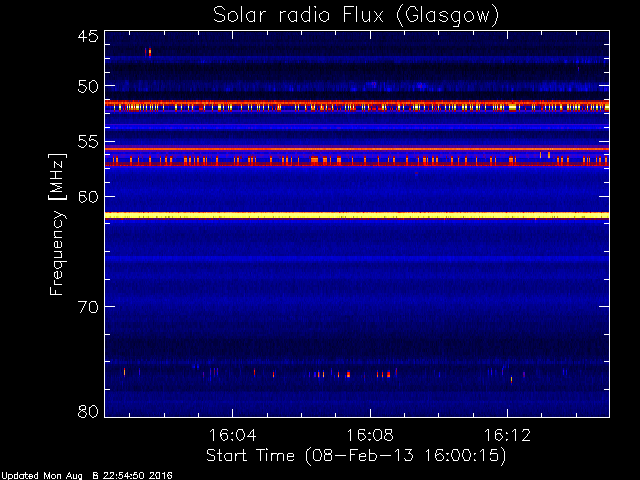Image resolution: width=640 pixels, height=480 pixels.
Task: Click the 70 frequency tick label
Action: tap(88, 307)
